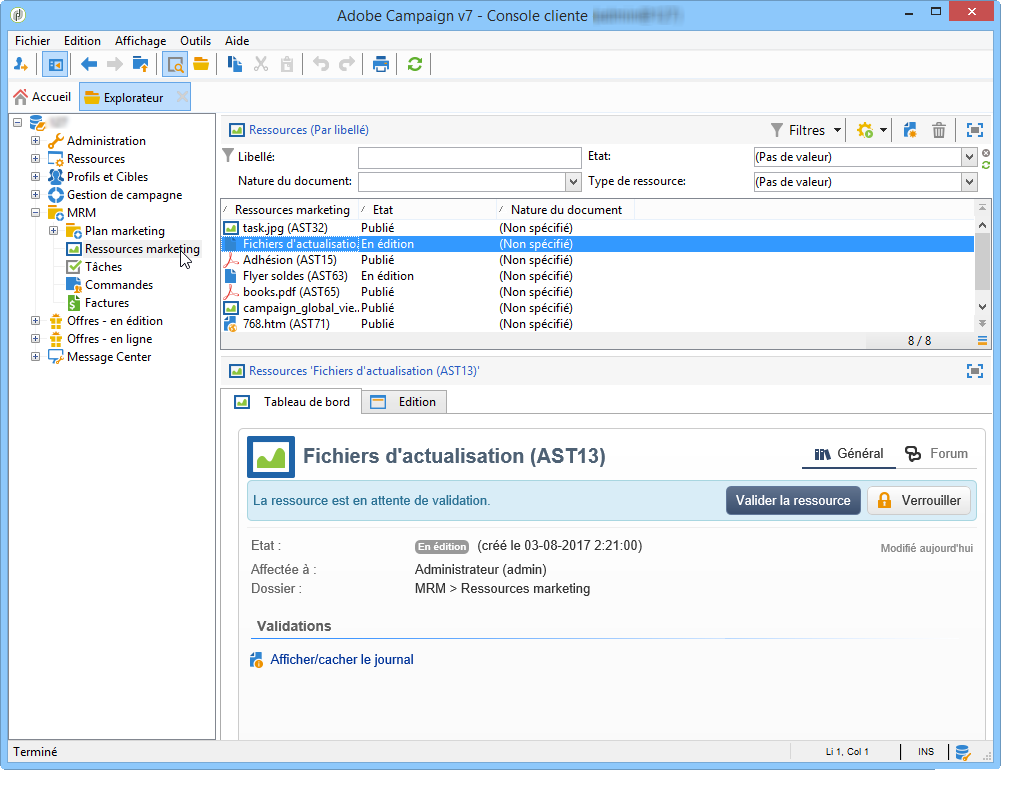
Task: Expand the Profils et Cibles tree node
Action: (36, 177)
